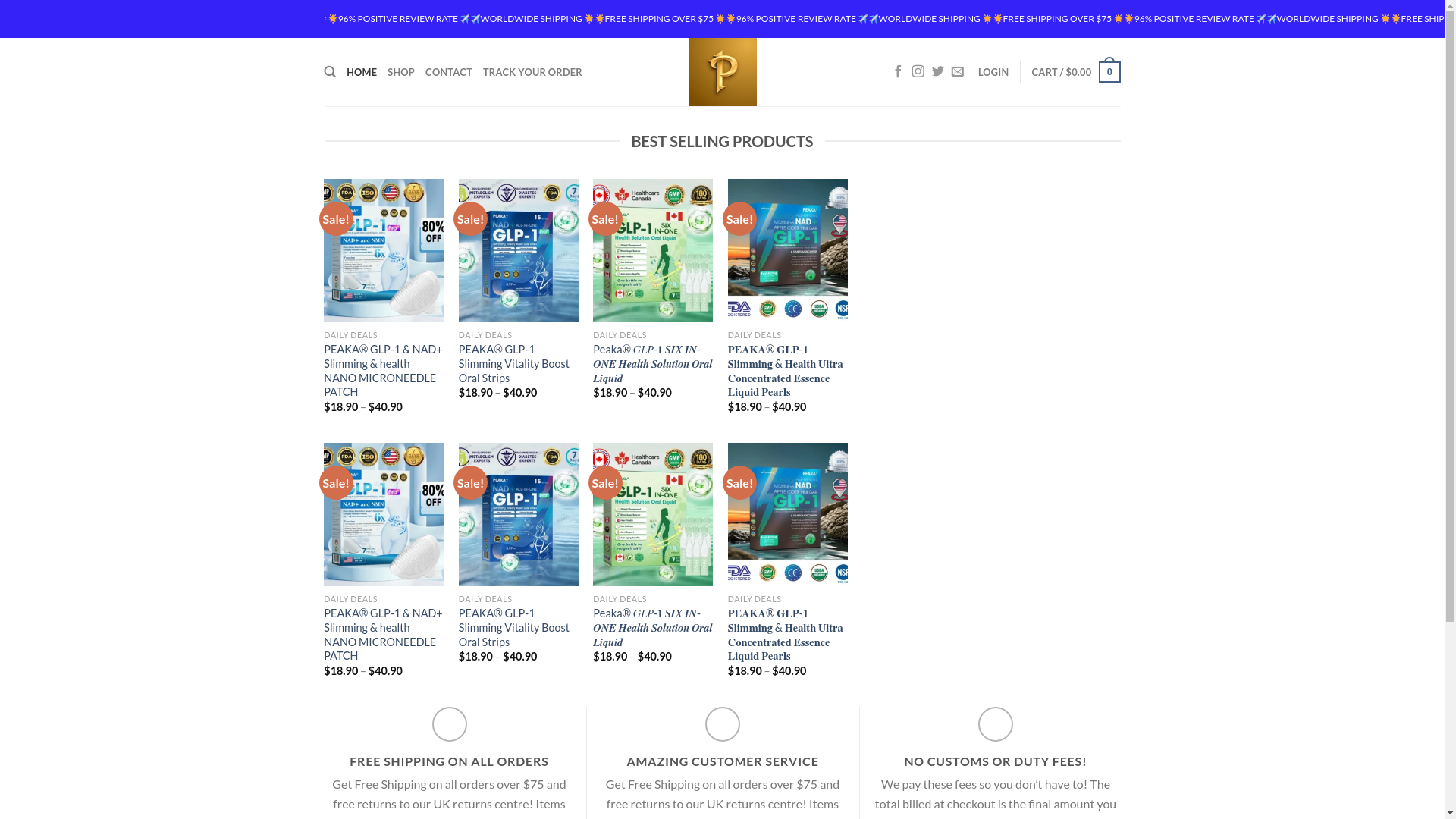Visit the Facebook page icon
1456x819 pixels.
click(x=898, y=71)
